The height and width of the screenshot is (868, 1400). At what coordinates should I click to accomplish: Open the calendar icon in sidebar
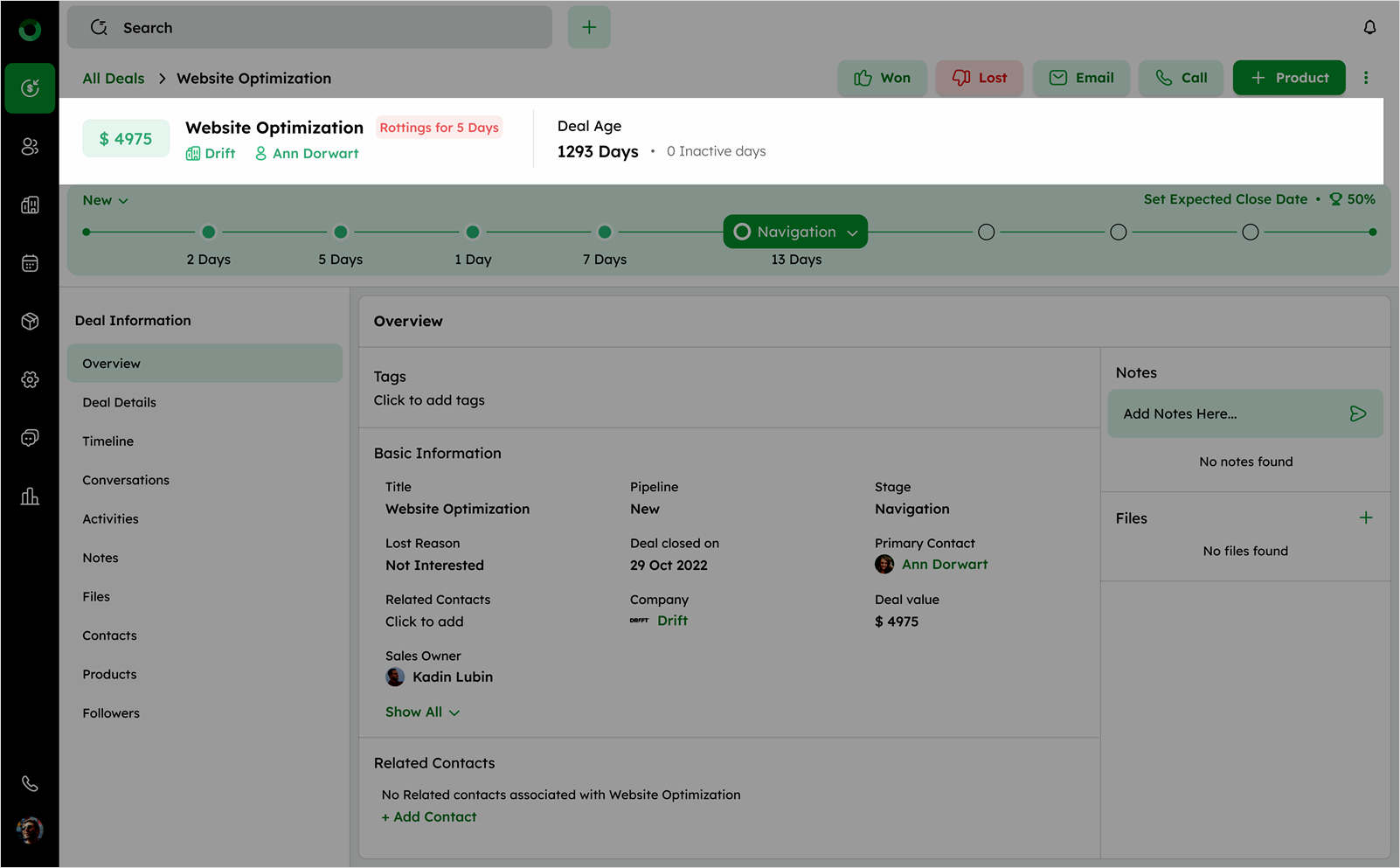pos(30,263)
